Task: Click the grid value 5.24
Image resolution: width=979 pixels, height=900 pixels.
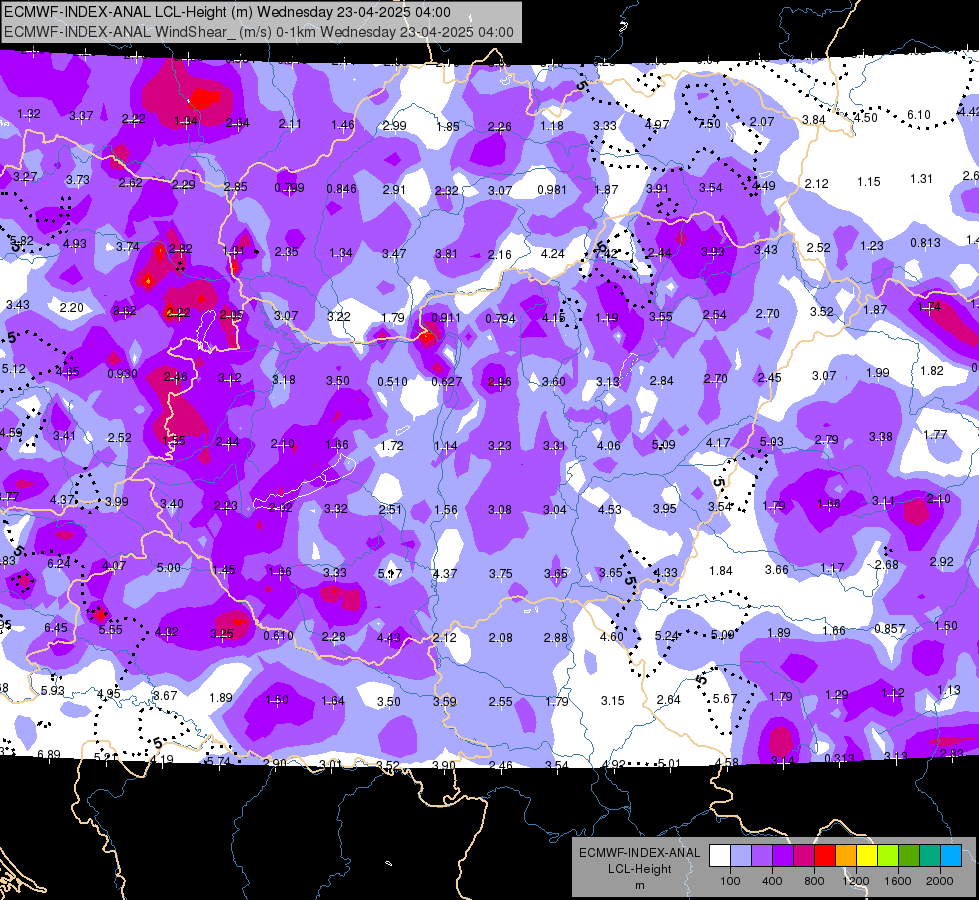Action: [x=667, y=635]
